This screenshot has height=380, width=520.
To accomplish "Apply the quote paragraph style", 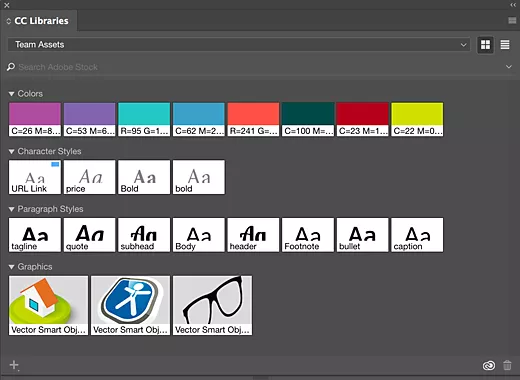I will [x=90, y=235].
